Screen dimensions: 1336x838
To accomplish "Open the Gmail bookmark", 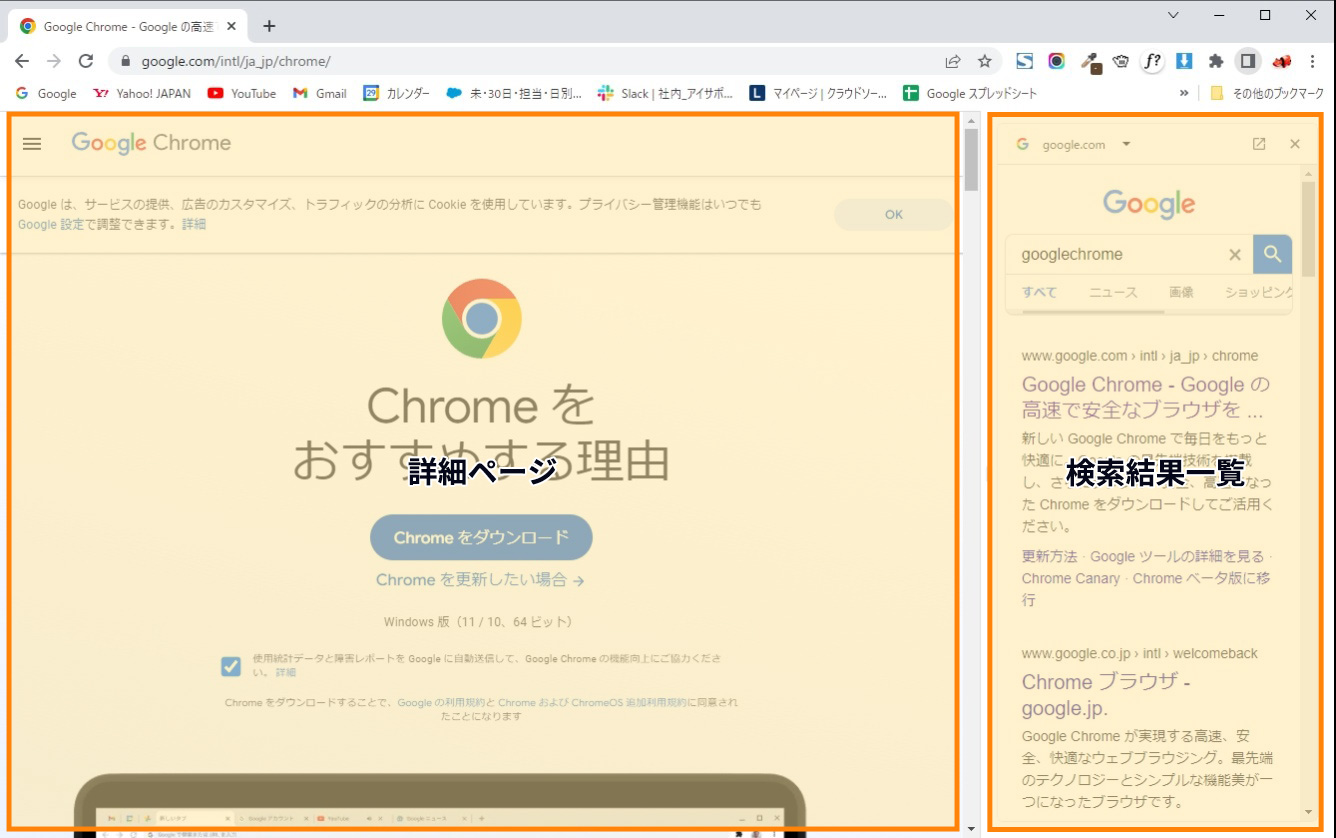I will 320,93.
